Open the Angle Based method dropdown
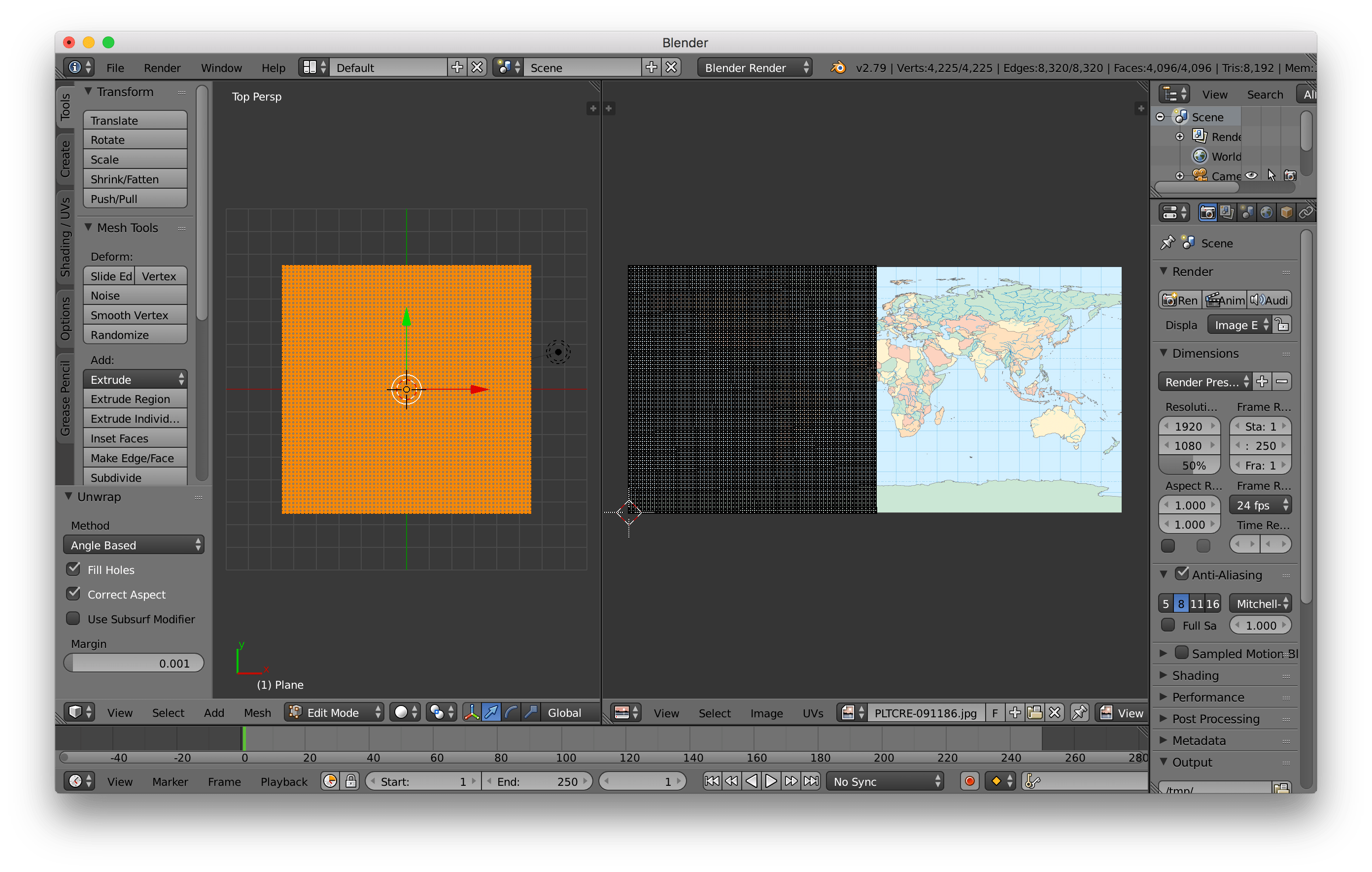 134,545
